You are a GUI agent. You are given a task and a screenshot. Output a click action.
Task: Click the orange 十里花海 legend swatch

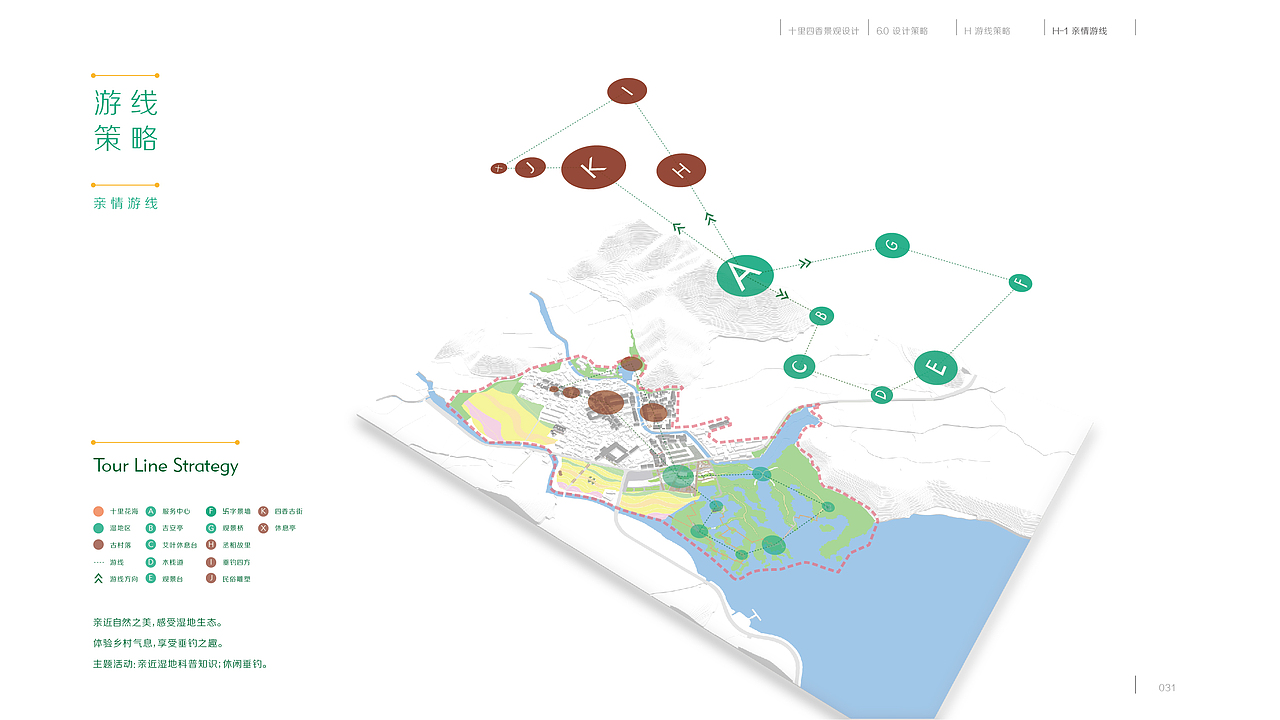(x=98, y=511)
